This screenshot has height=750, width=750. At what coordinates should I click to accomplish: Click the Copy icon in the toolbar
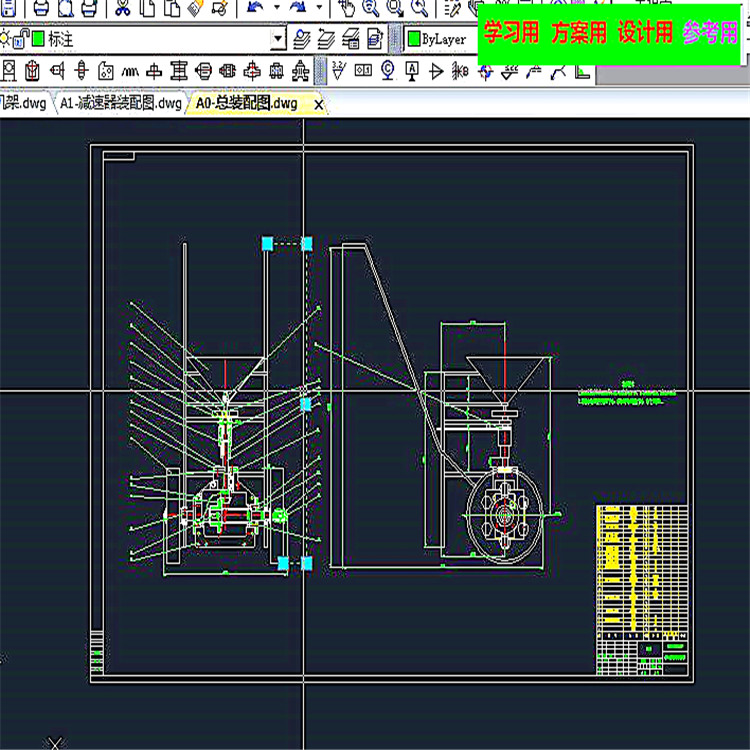click(x=147, y=8)
